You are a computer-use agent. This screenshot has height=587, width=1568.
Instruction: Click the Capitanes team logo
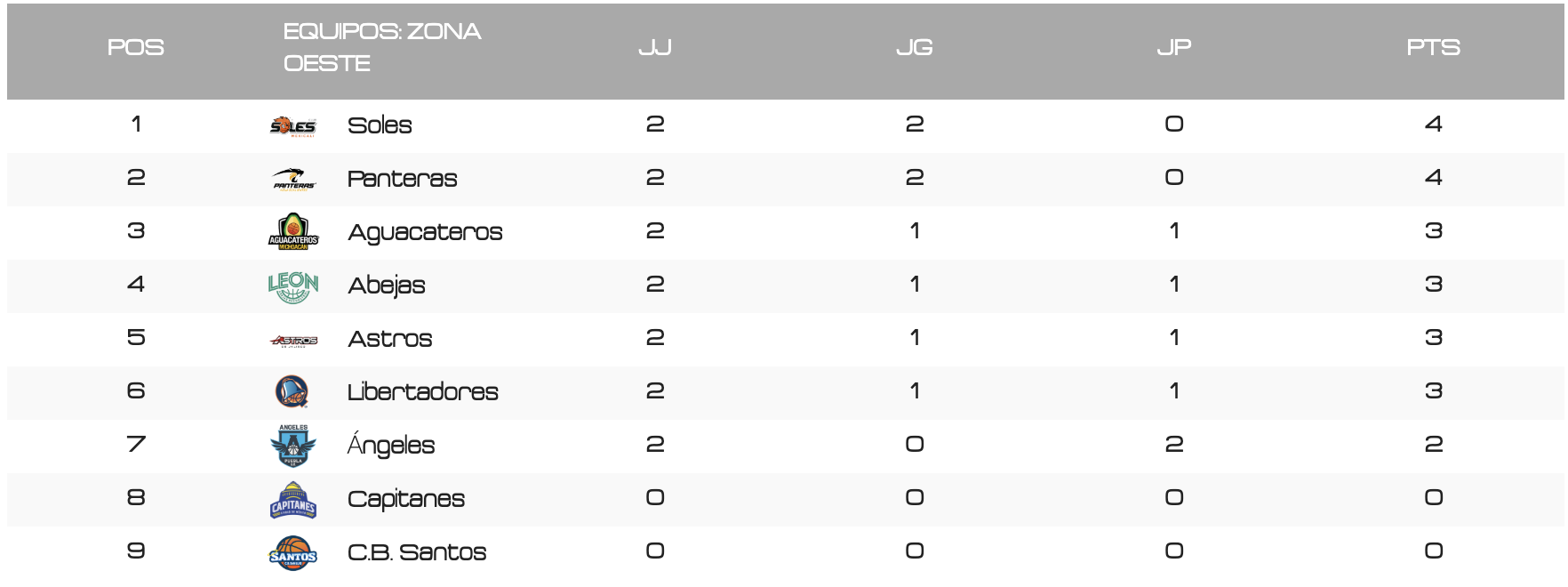(293, 500)
